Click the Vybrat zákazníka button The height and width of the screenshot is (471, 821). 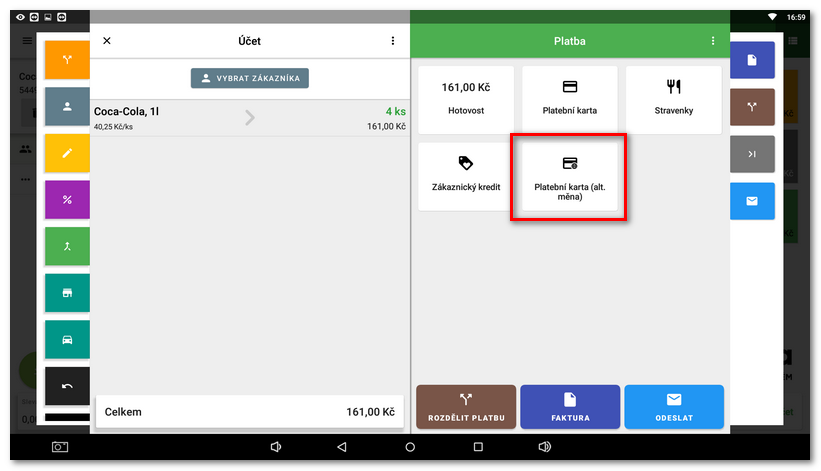250,78
